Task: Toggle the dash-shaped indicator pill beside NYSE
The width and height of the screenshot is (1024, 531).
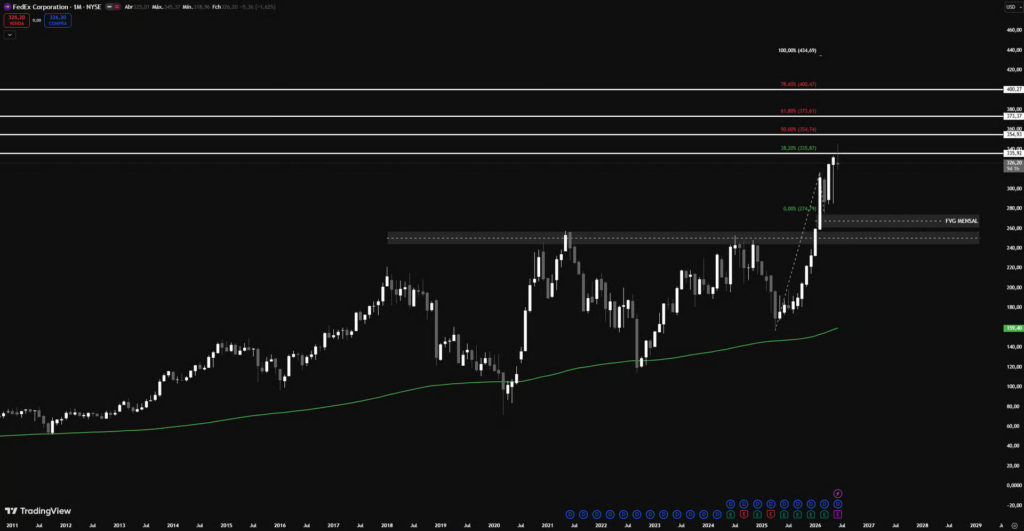Action: coord(109,7)
